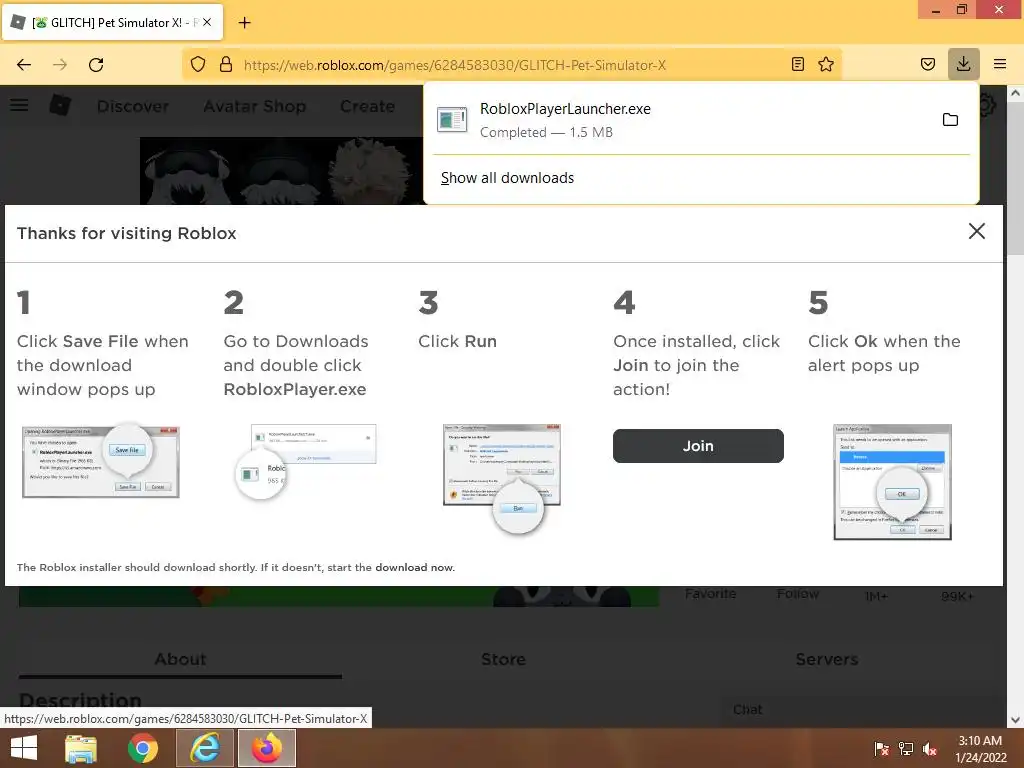Click the Save File step 1 illustration
Image resolution: width=1024 pixels, height=768 pixels.
(101, 461)
